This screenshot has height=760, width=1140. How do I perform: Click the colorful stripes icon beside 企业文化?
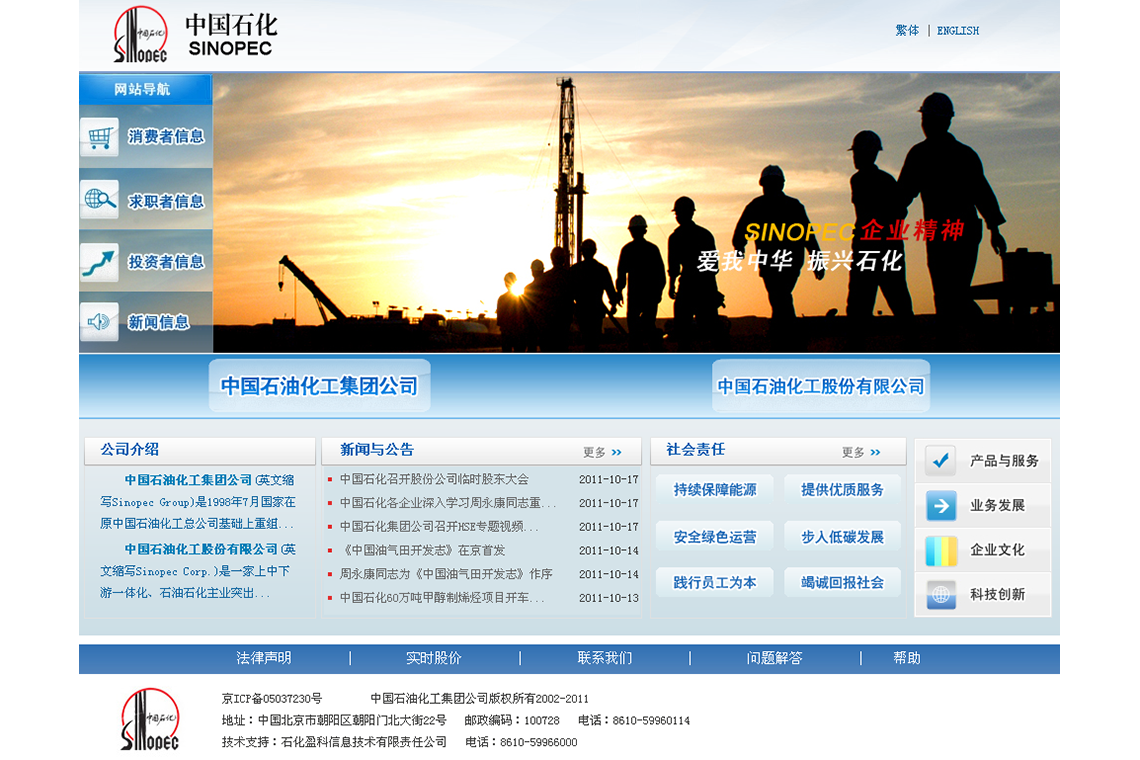[941, 551]
